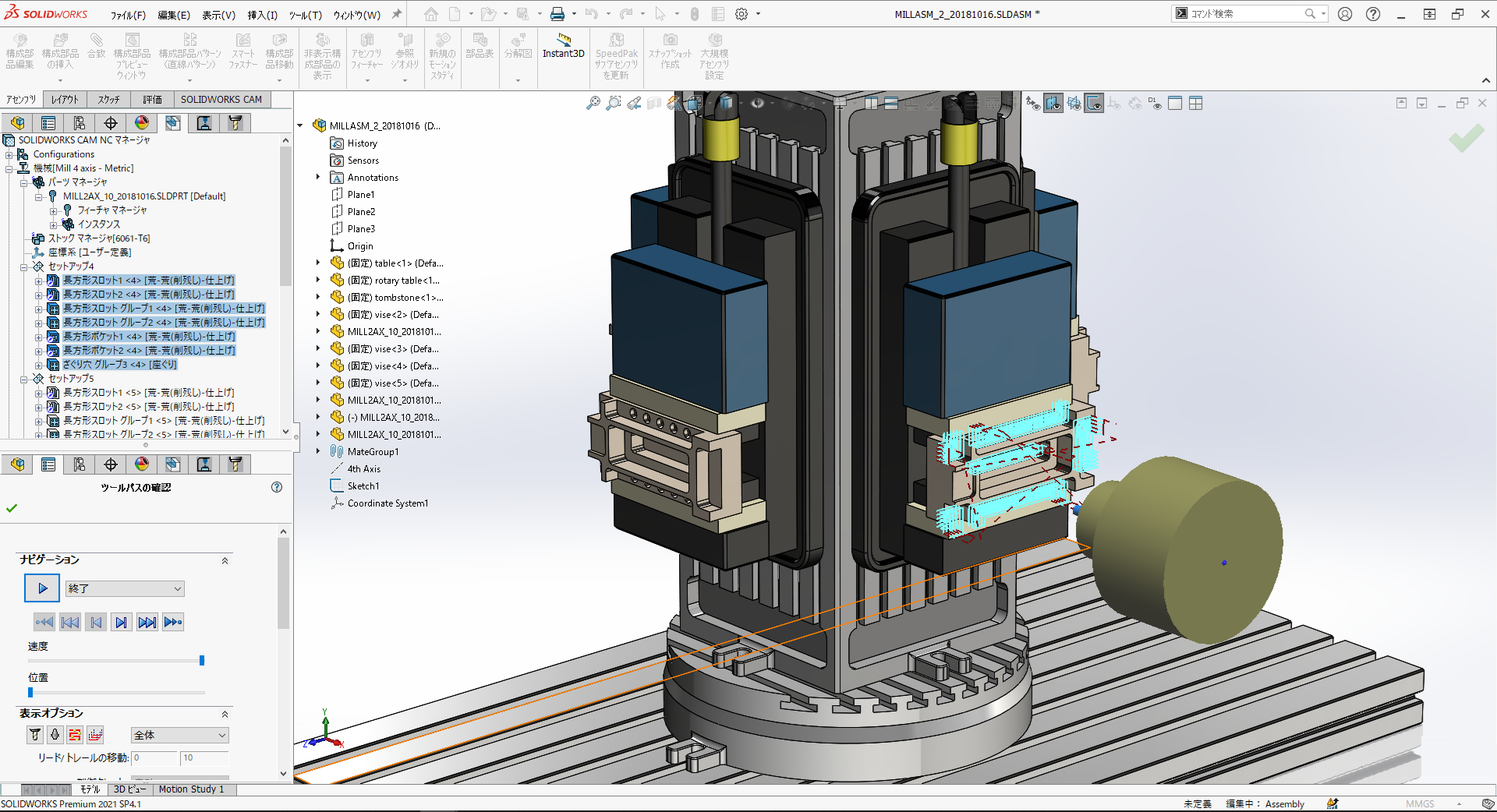Screen dimensions: 1497x812
Task: Click the Previous View icon
Action: pyautogui.click(x=634, y=103)
